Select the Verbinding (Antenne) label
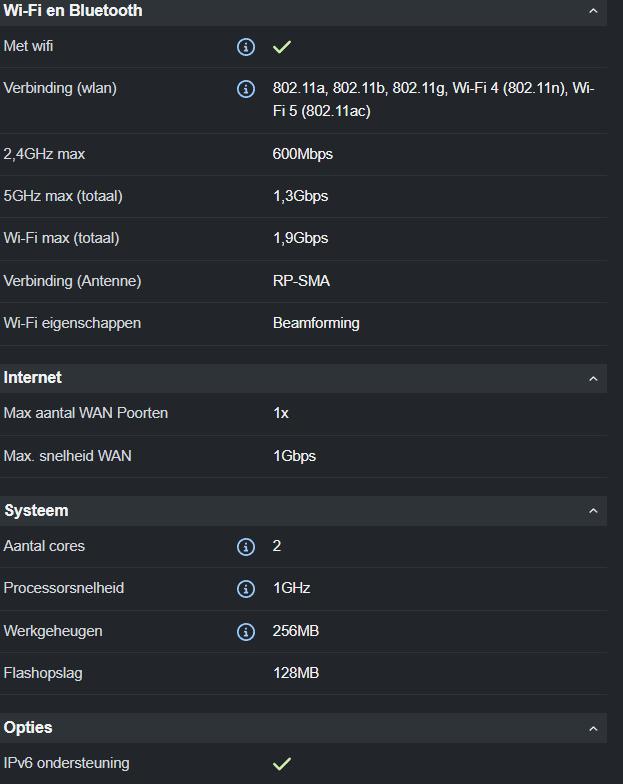 click(72, 280)
